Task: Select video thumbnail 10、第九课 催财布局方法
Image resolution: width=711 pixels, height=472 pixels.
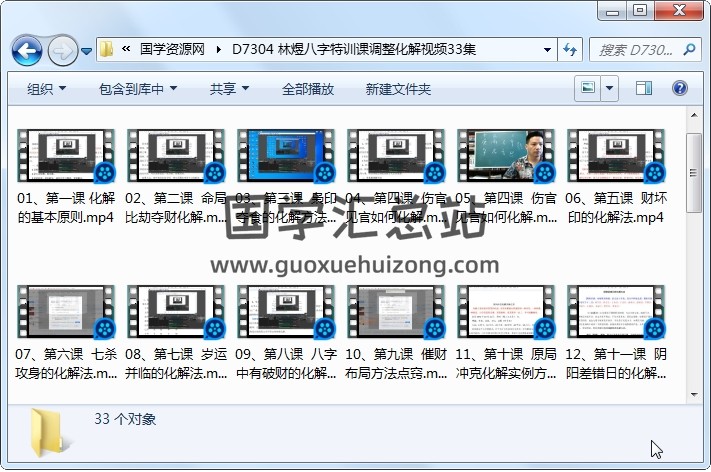Action: click(x=396, y=311)
